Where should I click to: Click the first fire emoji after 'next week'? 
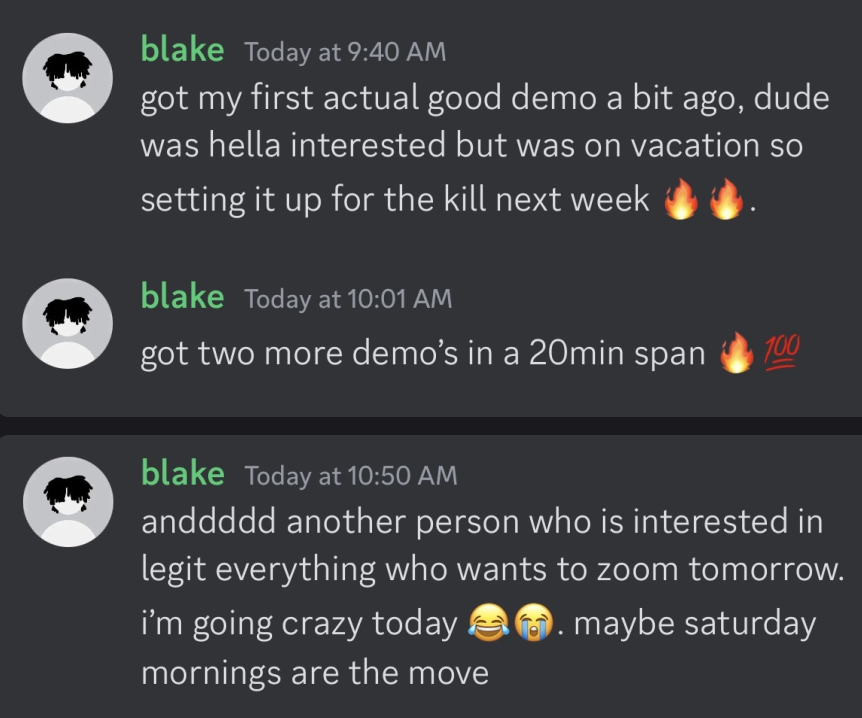point(681,202)
